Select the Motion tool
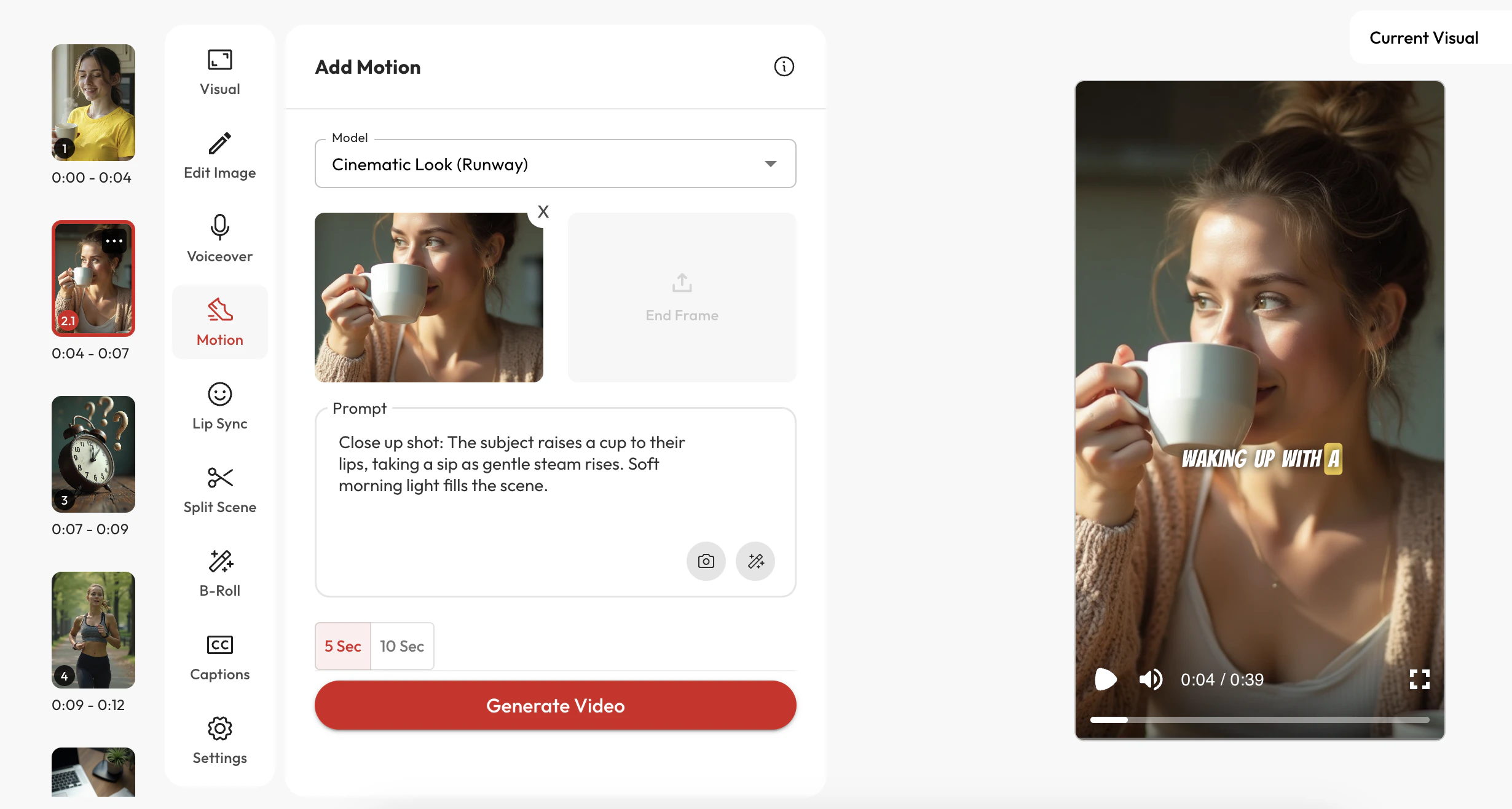Image resolution: width=1512 pixels, height=809 pixels. click(219, 321)
